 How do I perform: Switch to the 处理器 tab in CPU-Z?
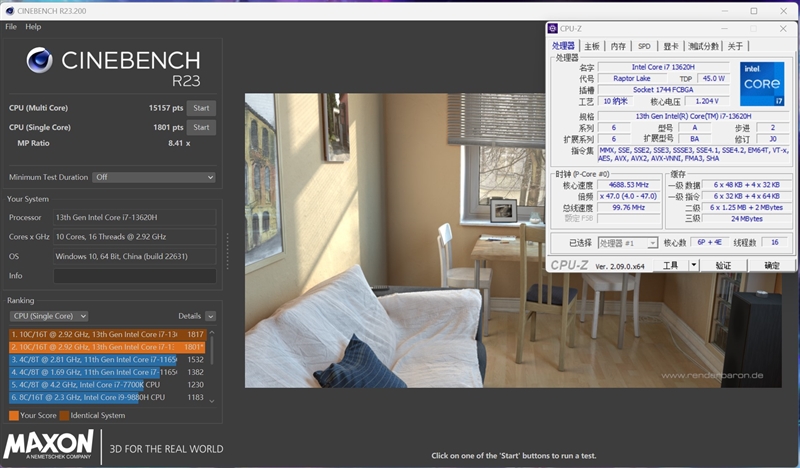(563, 46)
